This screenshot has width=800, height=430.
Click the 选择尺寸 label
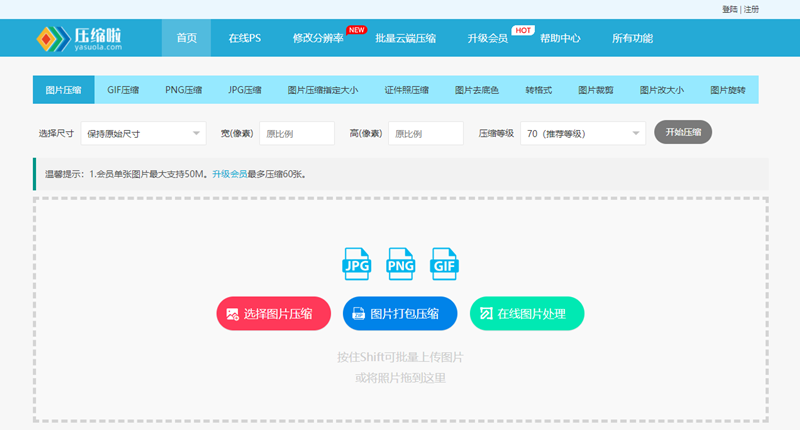[56, 133]
